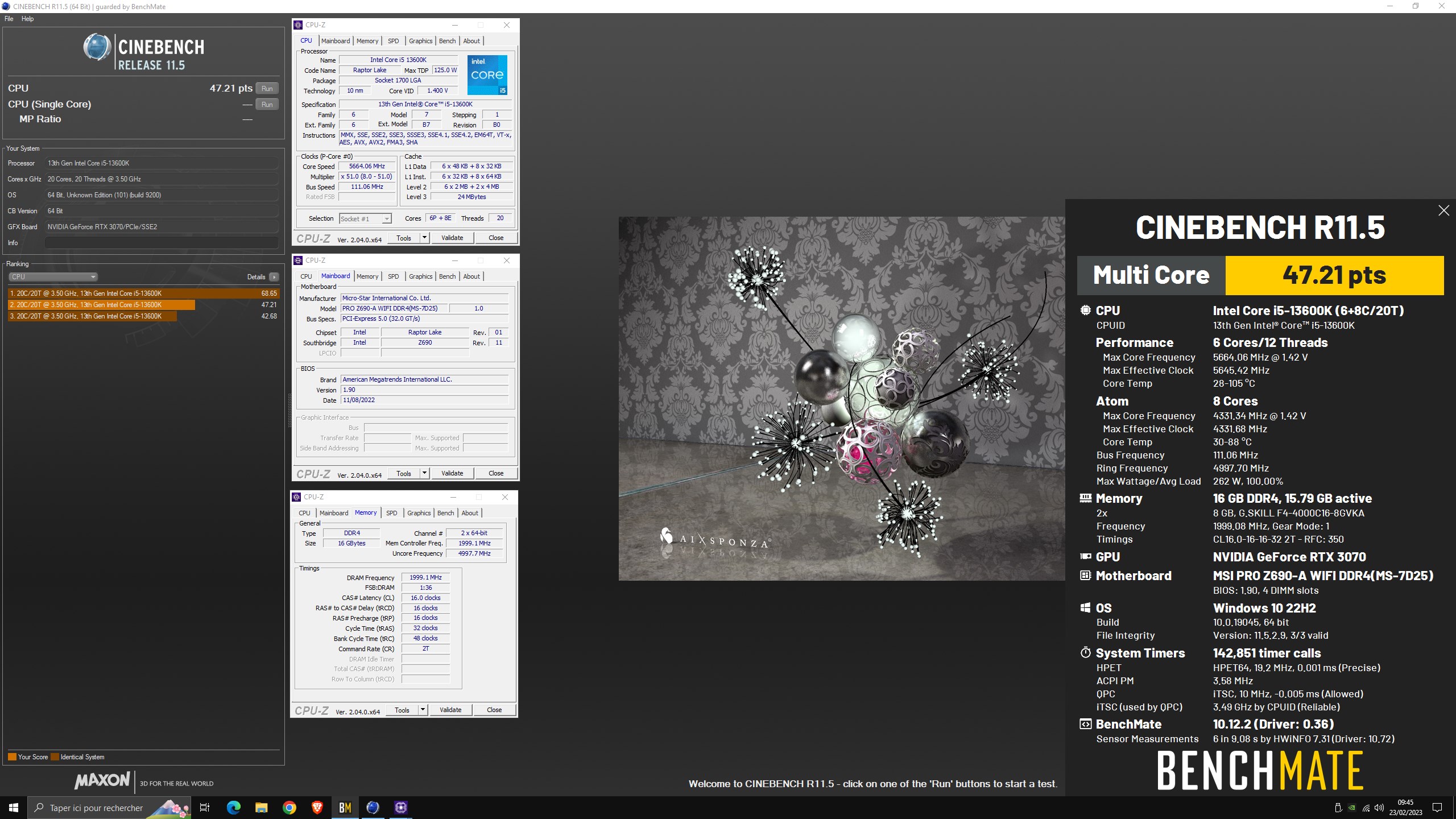Open File Explorer from taskbar

[261, 808]
